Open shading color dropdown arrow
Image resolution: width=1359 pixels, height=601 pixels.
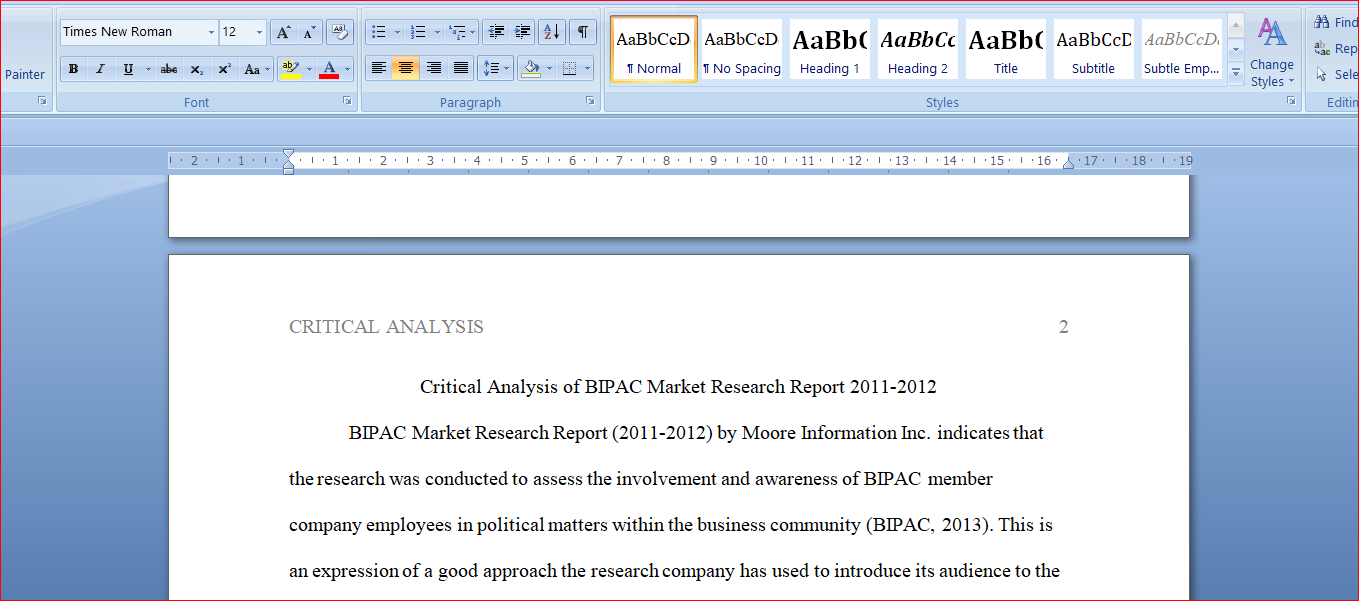pyautogui.click(x=549, y=69)
